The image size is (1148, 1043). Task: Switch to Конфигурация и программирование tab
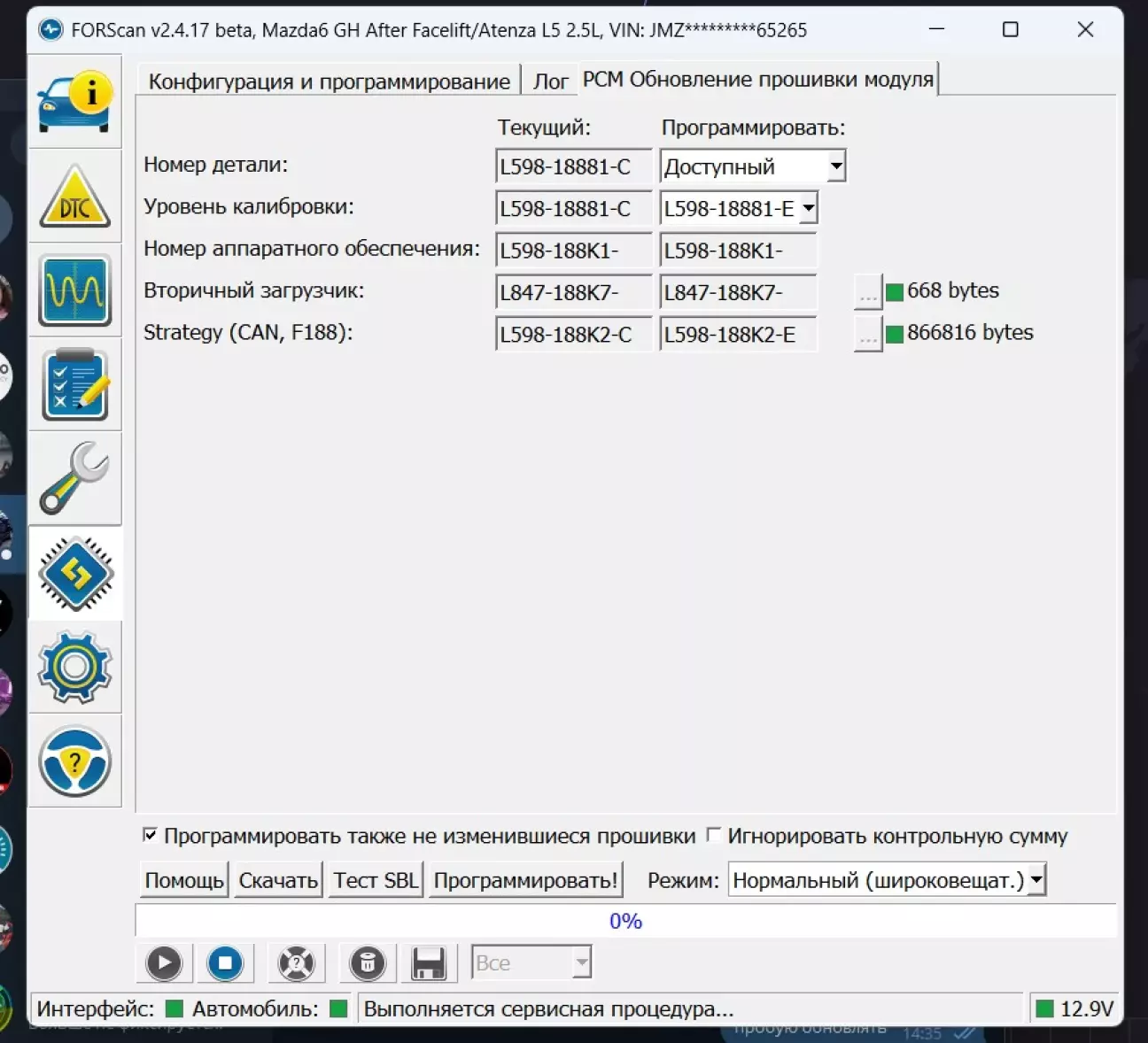[329, 81]
